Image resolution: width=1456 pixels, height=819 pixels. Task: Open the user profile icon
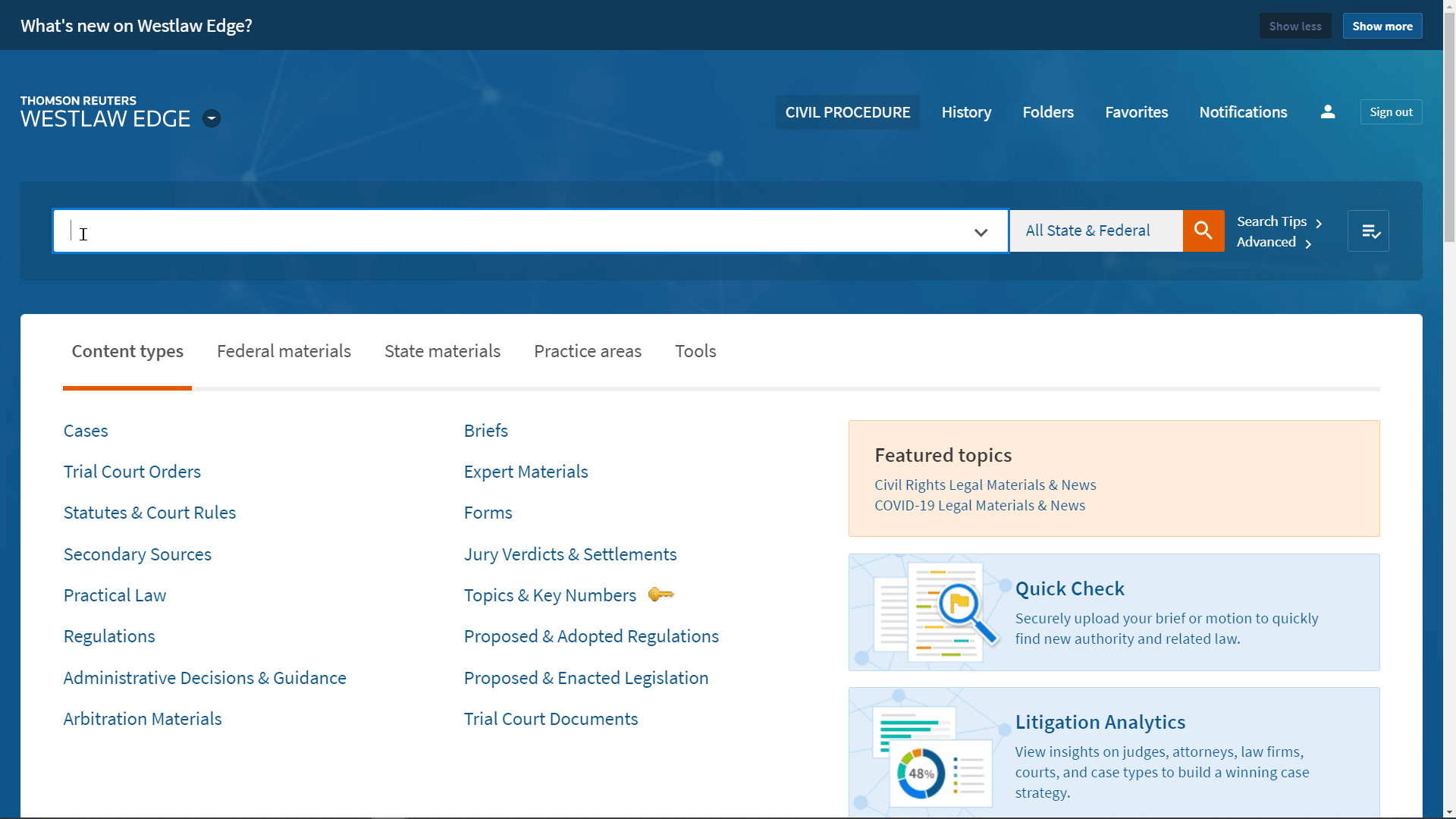pos(1327,112)
